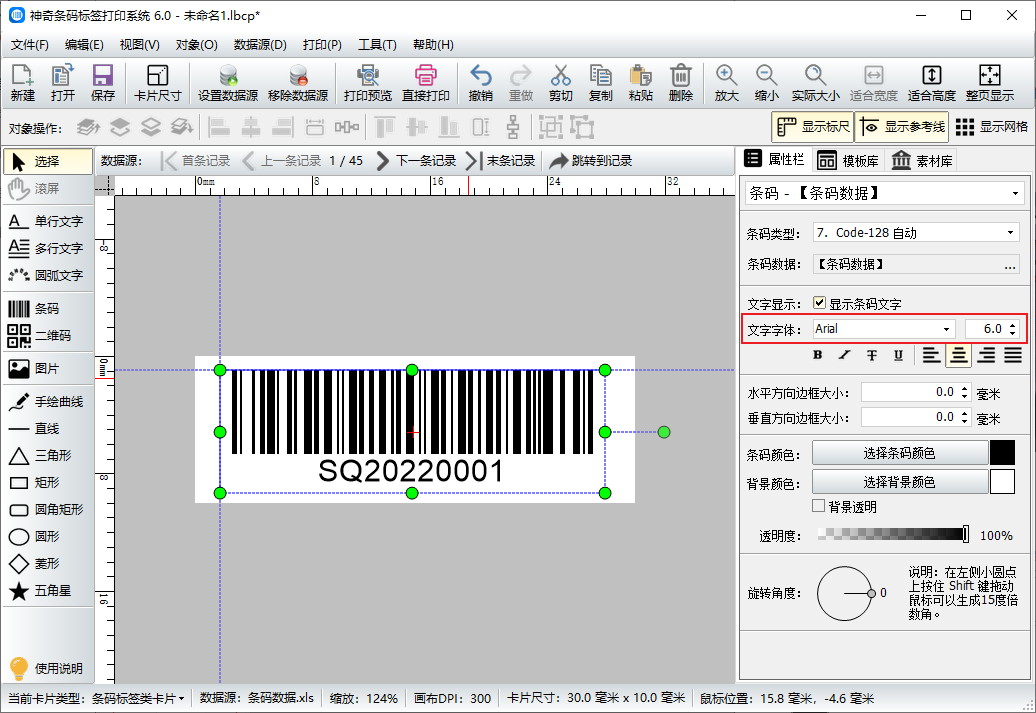Switch to the 模板库 tab
This screenshot has width=1036, height=713.
point(856,160)
